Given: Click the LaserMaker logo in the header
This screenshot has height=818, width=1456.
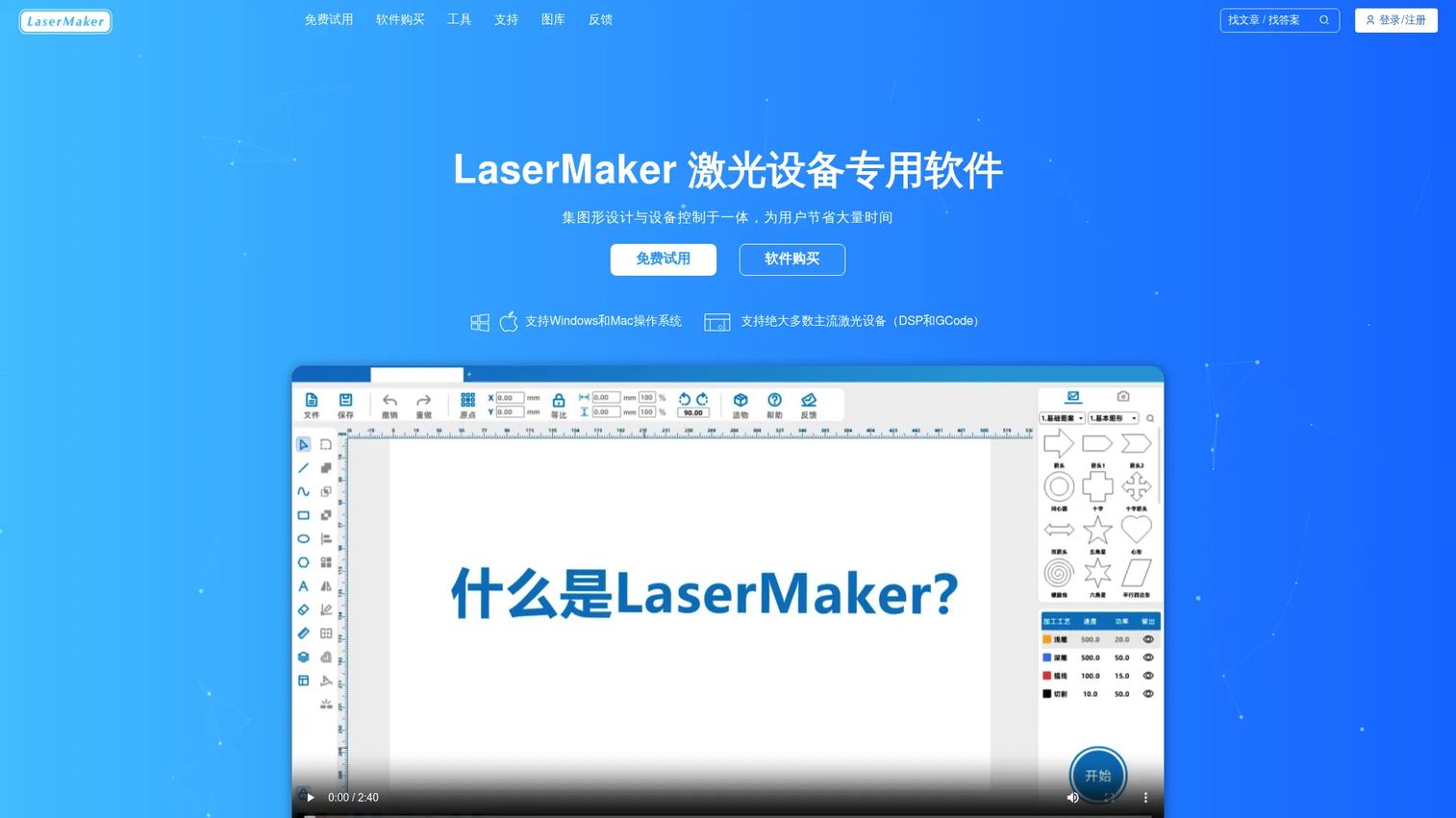Looking at the screenshot, I should point(65,21).
